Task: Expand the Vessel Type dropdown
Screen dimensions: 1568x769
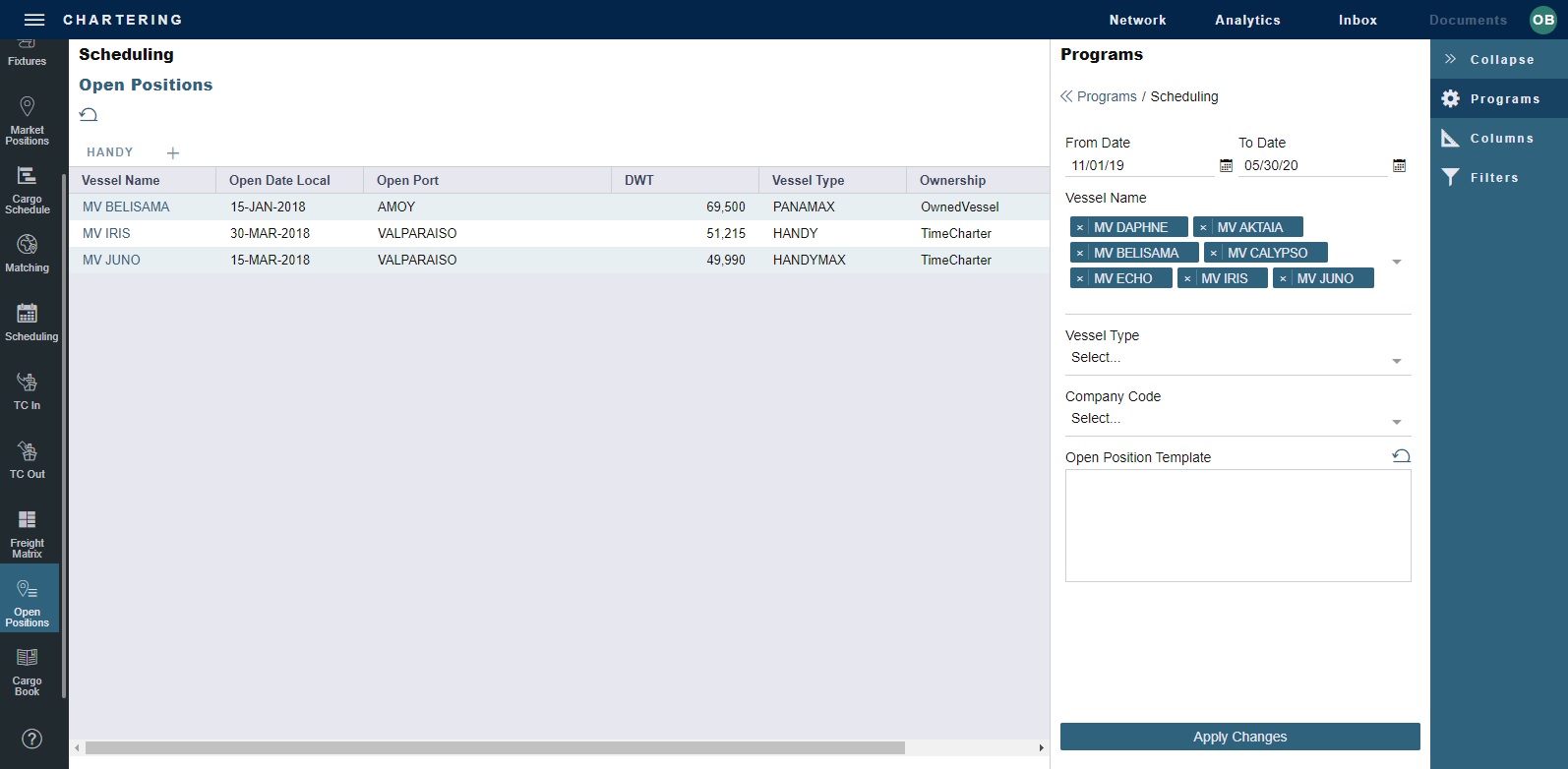Action: tap(1396, 361)
